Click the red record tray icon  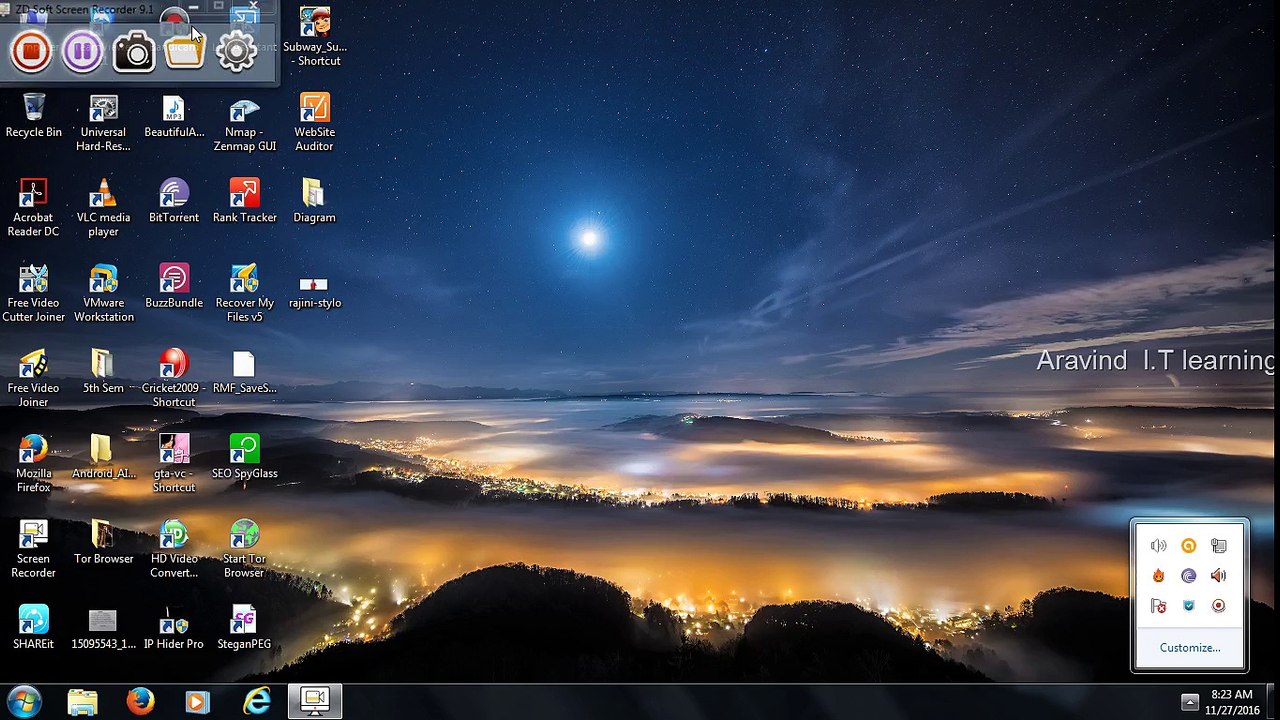[1218, 606]
